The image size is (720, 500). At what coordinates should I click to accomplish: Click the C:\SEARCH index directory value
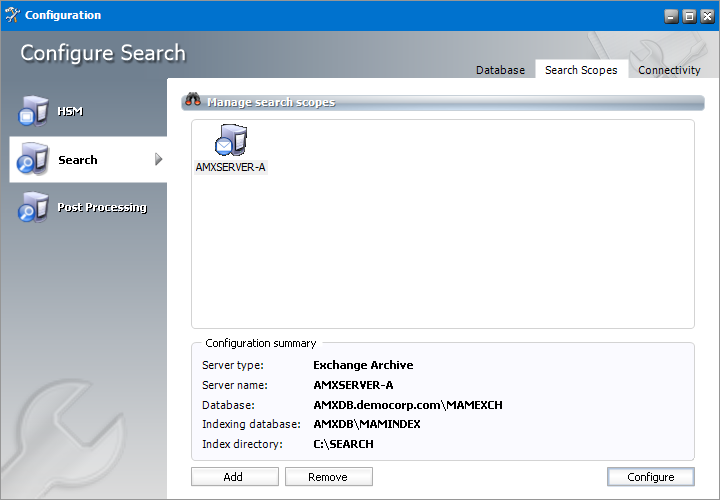pos(343,444)
